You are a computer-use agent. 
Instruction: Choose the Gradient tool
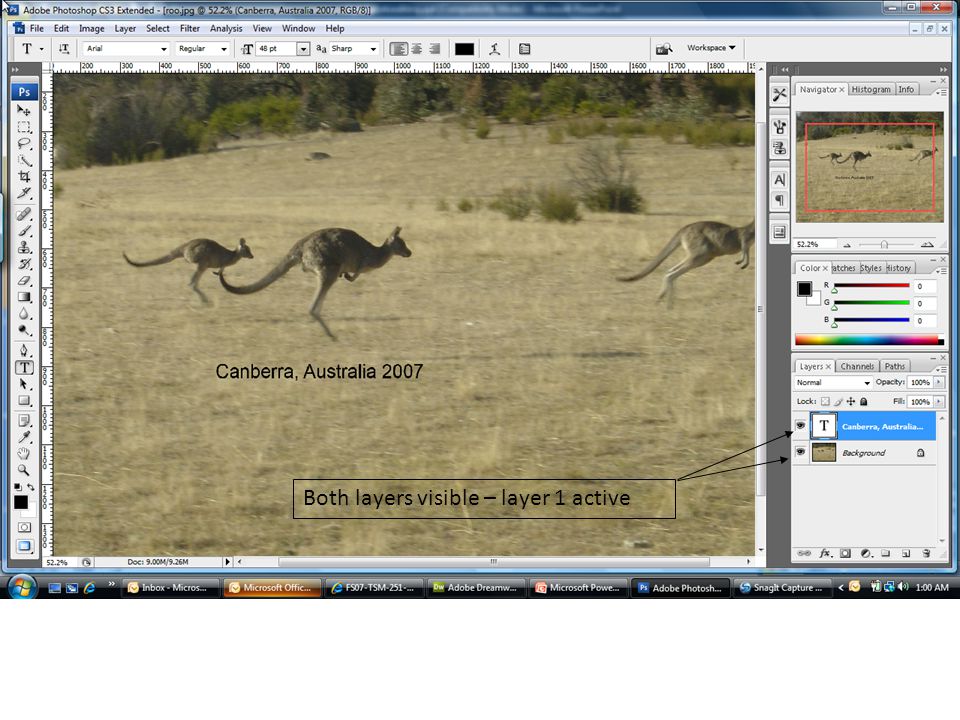24,297
